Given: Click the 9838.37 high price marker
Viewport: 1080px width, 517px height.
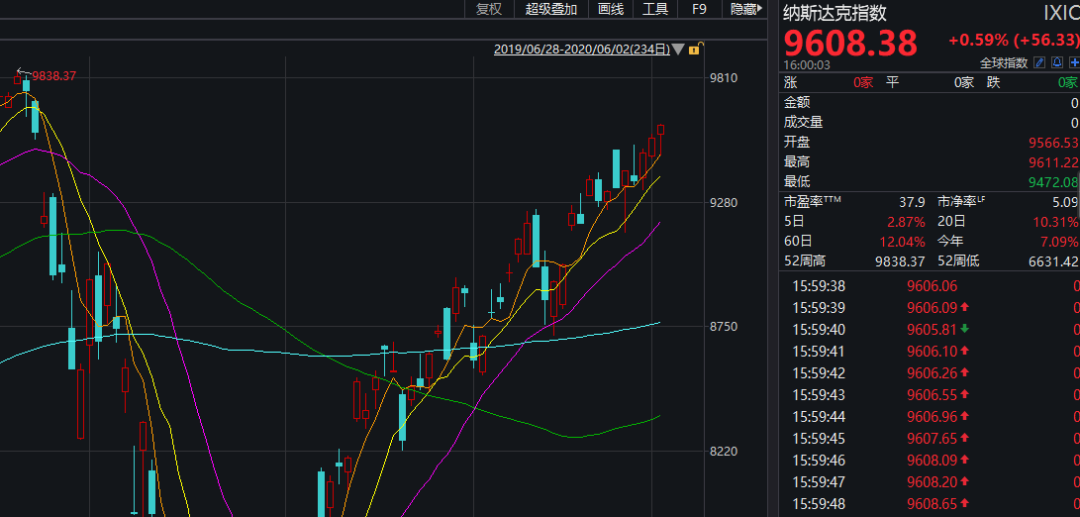Looking at the screenshot, I should [x=54, y=75].
